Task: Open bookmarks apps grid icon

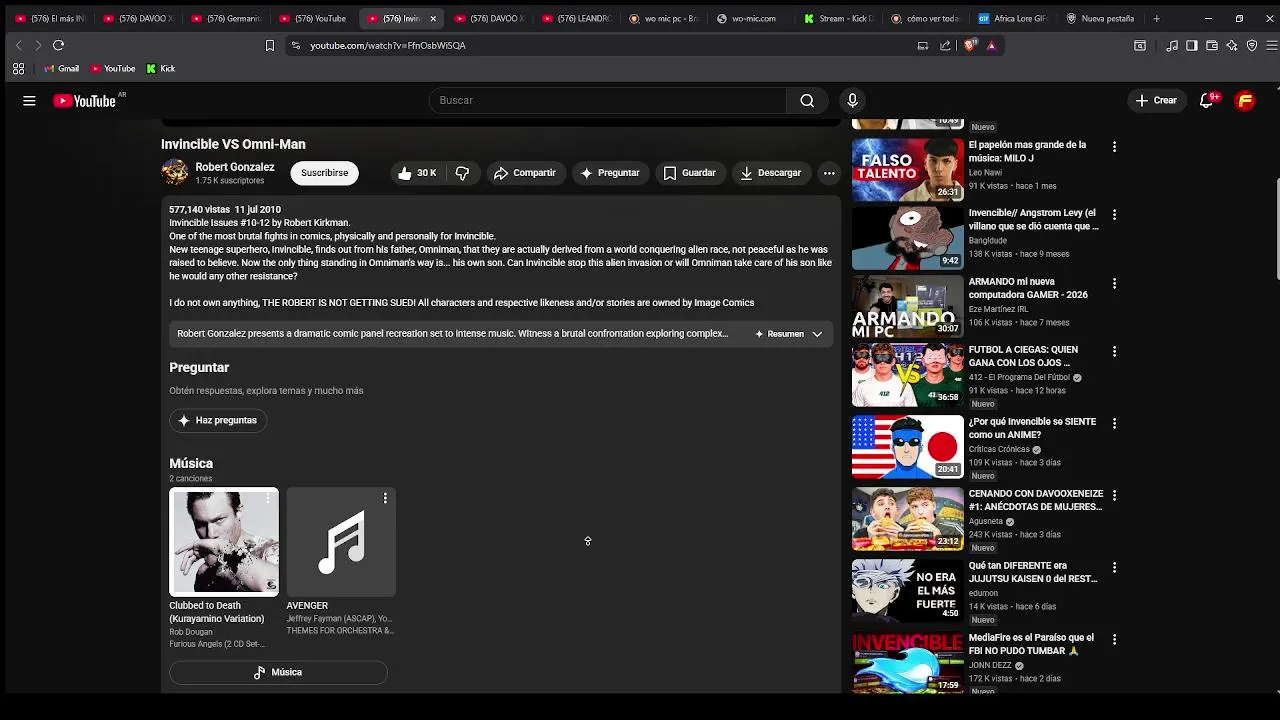Action: pyautogui.click(x=18, y=69)
